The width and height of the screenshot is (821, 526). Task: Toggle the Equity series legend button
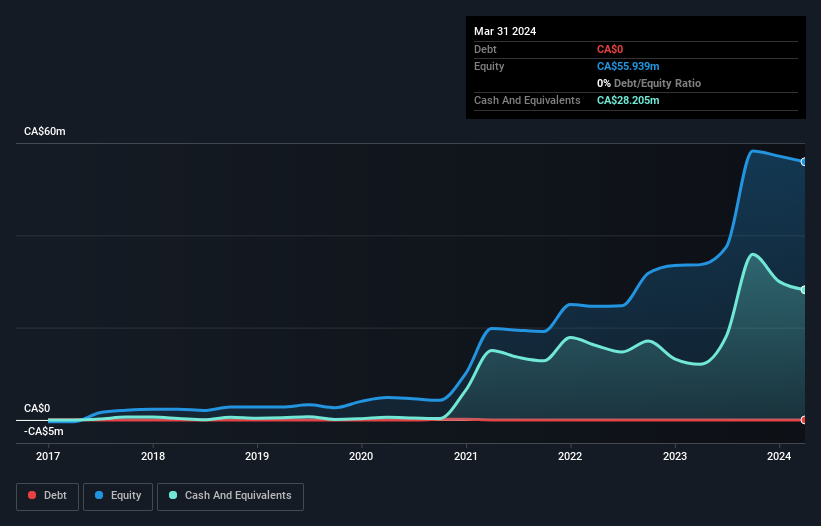point(118,496)
